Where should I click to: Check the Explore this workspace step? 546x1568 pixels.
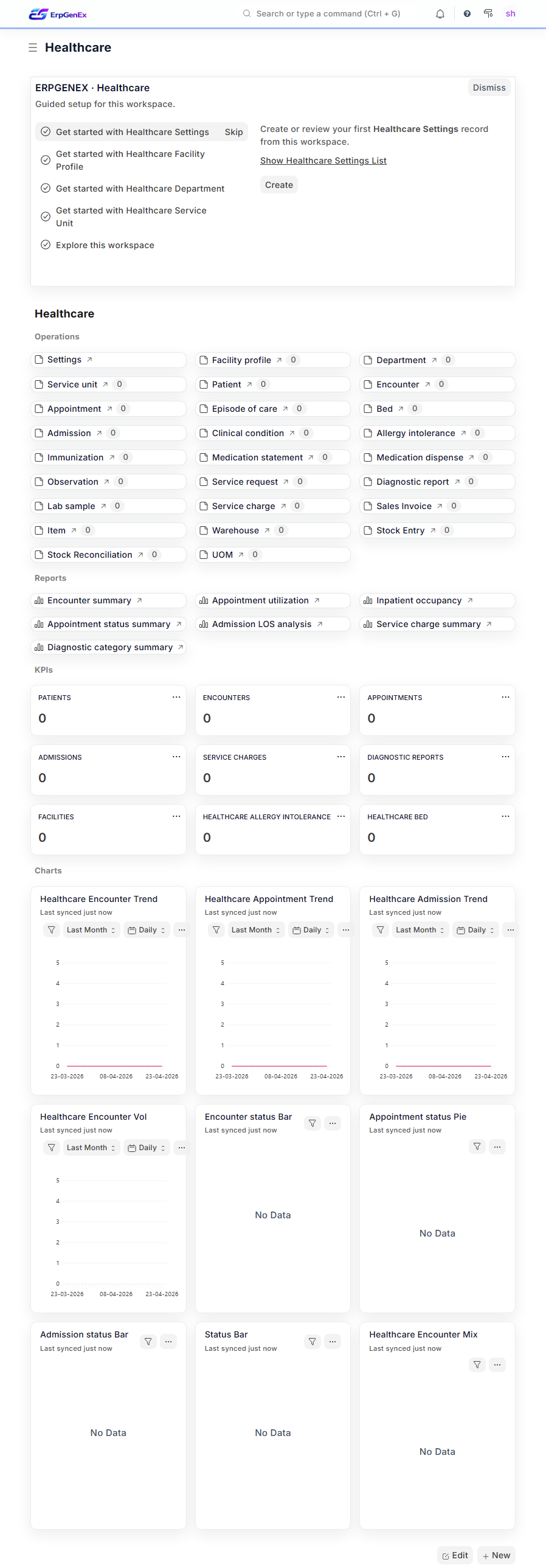click(x=46, y=245)
